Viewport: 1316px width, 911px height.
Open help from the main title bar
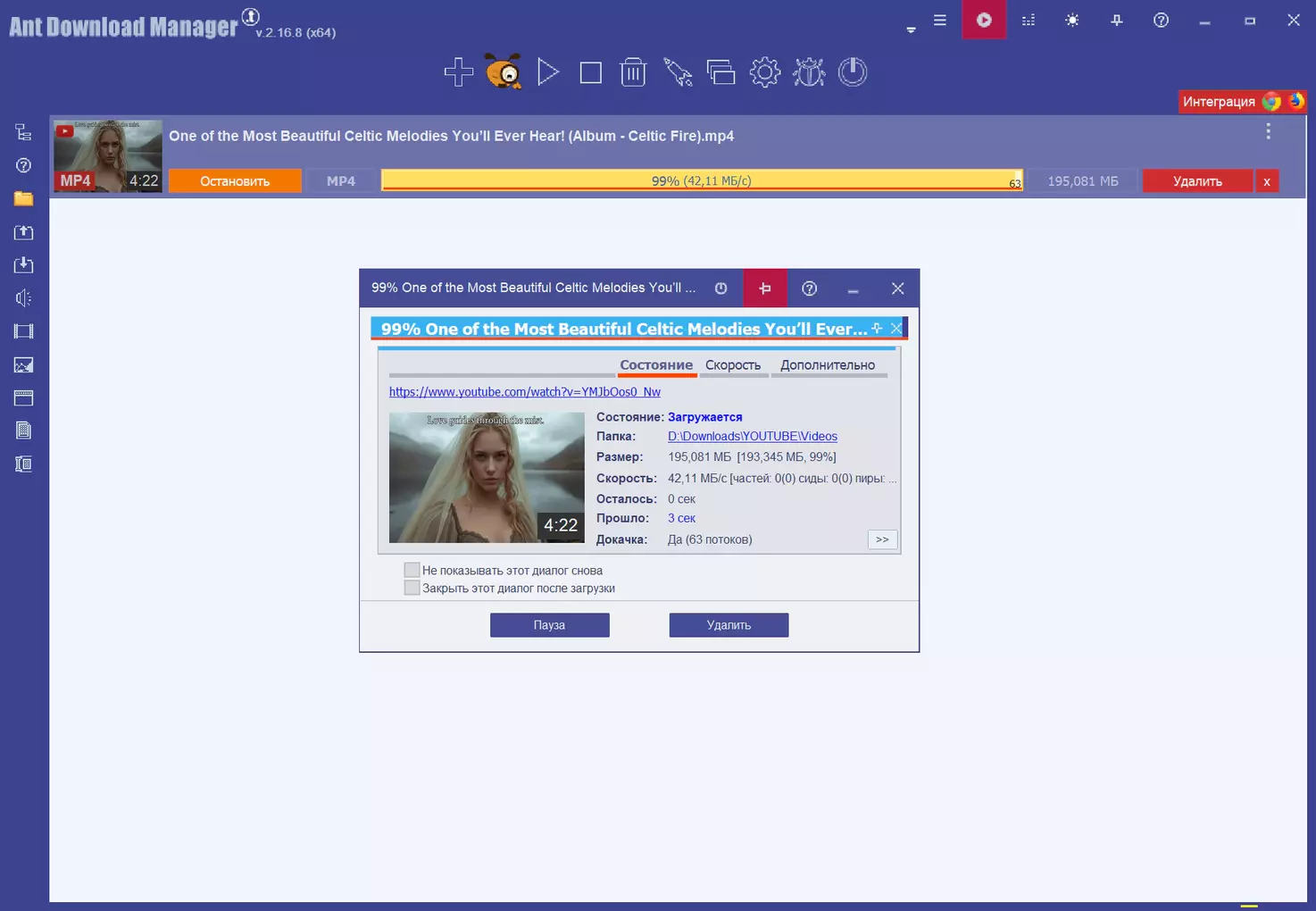tap(1161, 20)
